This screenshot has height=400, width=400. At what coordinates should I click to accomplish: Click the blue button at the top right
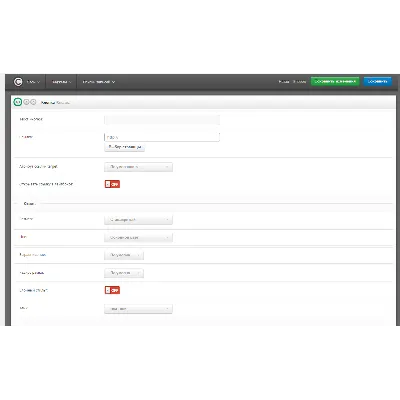coord(377,81)
